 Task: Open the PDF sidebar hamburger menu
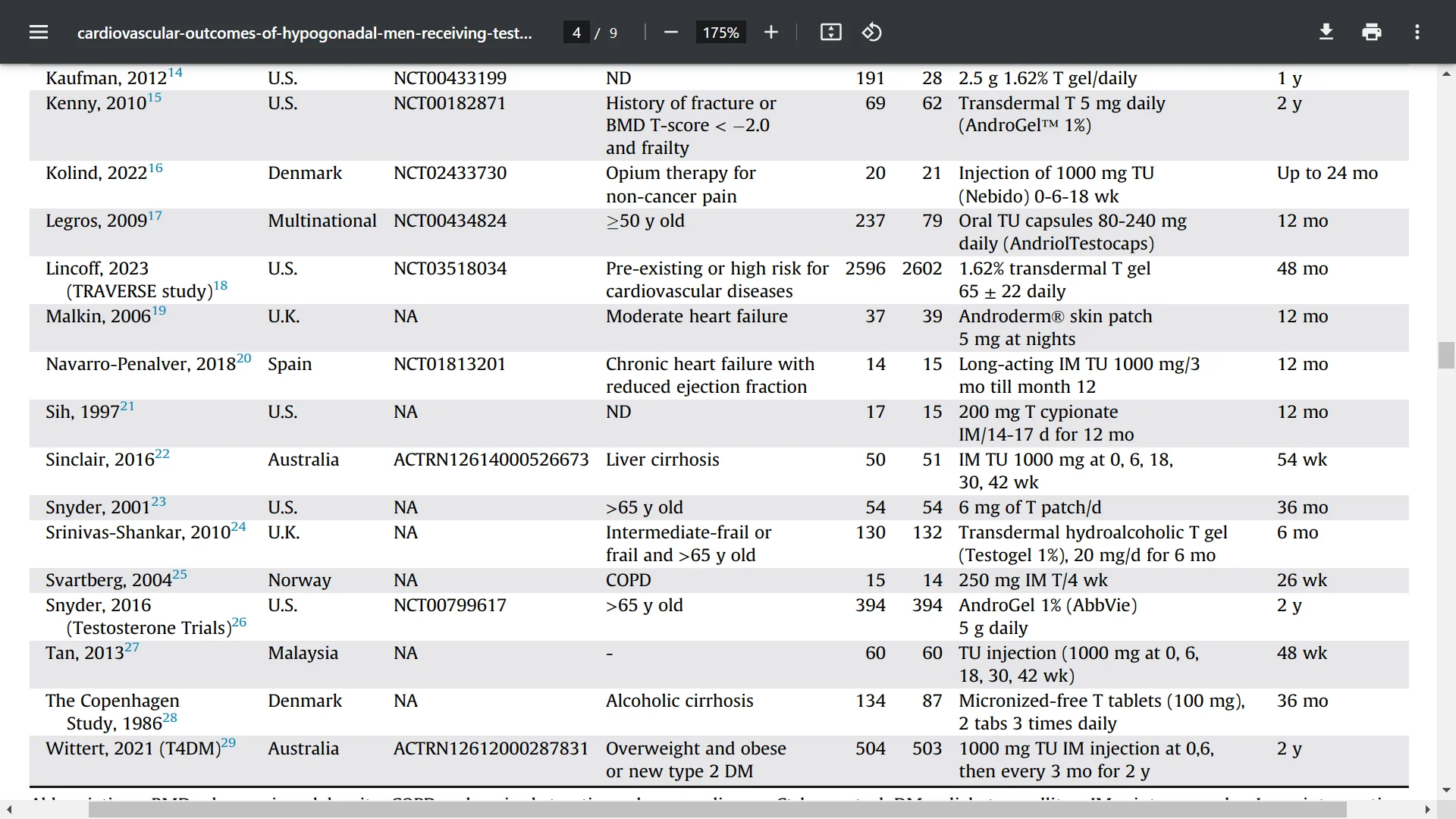[39, 32]
